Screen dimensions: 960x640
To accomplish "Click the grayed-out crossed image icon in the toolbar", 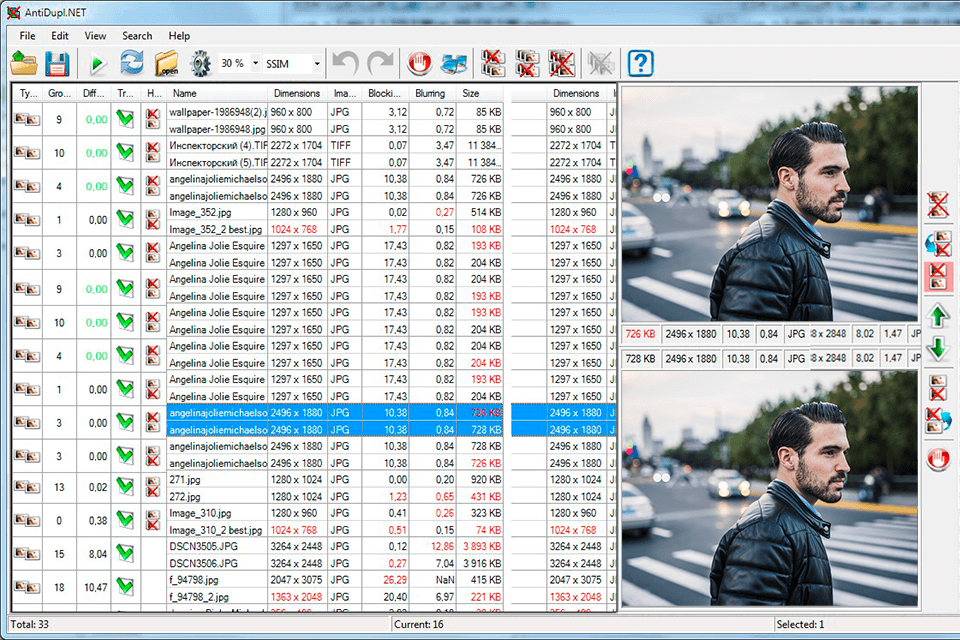I will 601,63.
